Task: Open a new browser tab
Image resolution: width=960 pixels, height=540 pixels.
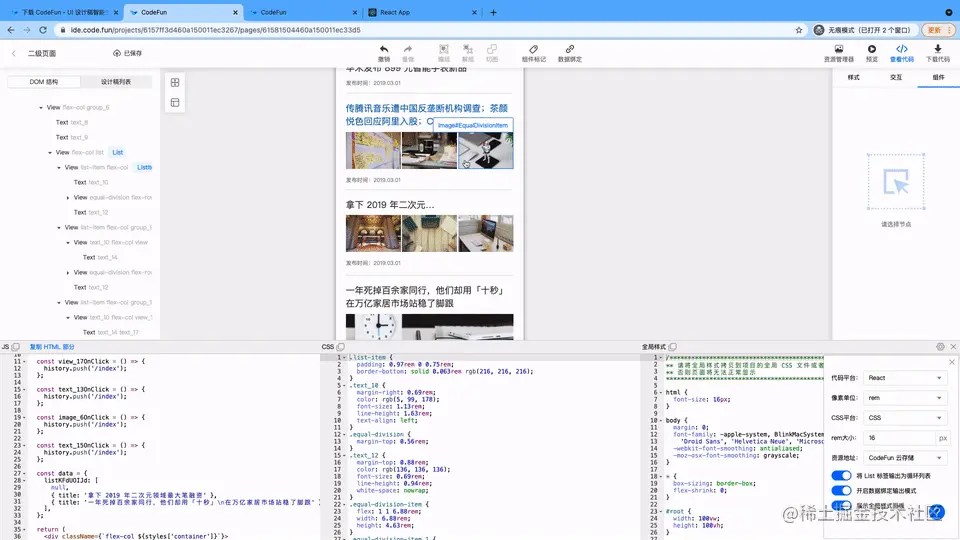Action: [x=493, y=12]
